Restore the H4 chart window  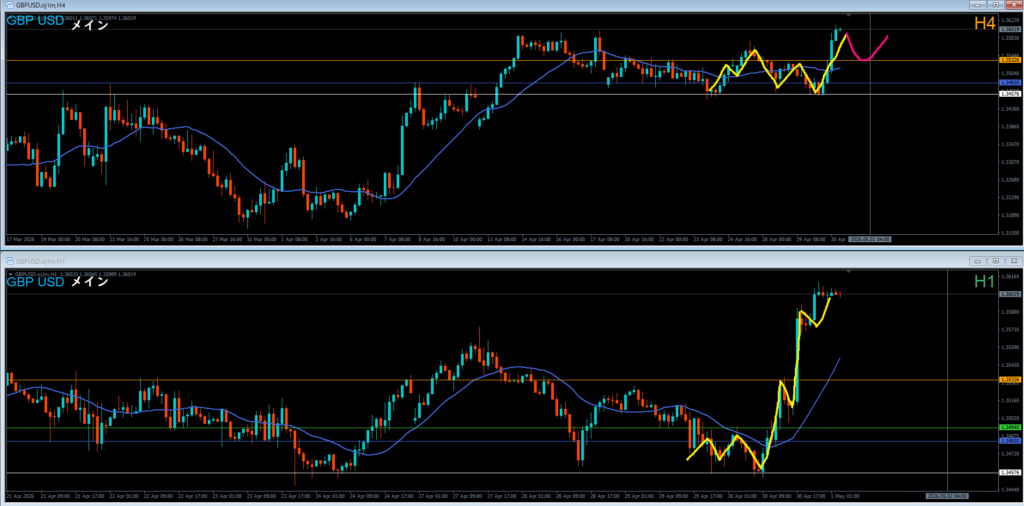[995, 5]
